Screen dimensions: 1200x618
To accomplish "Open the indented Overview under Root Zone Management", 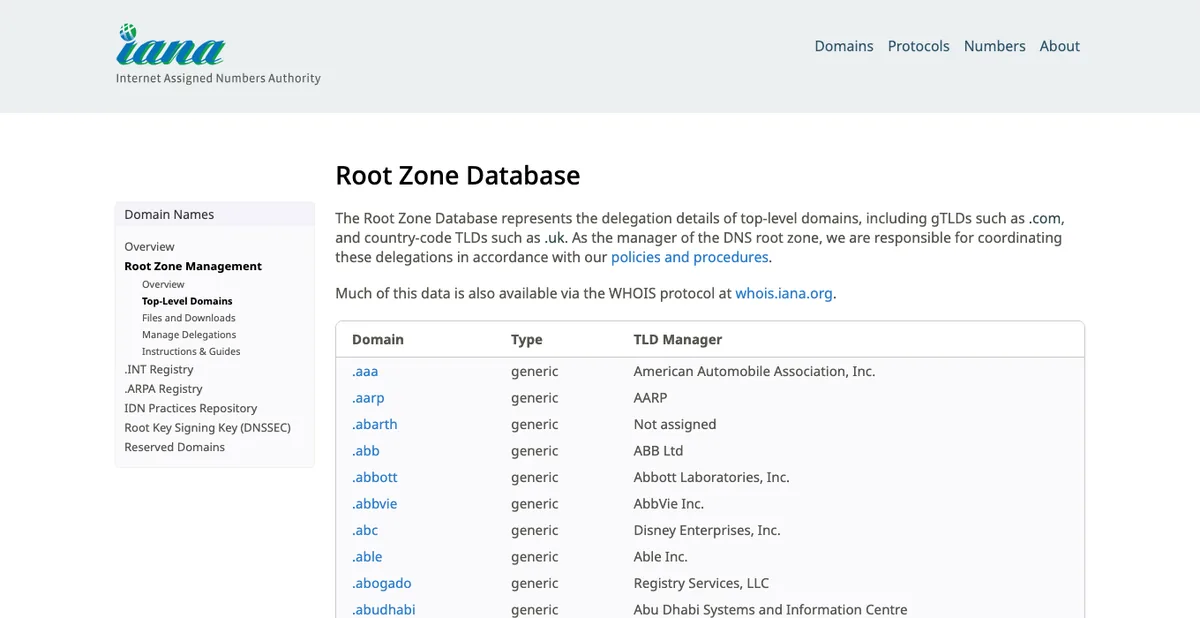I will [x=163, y=284].
